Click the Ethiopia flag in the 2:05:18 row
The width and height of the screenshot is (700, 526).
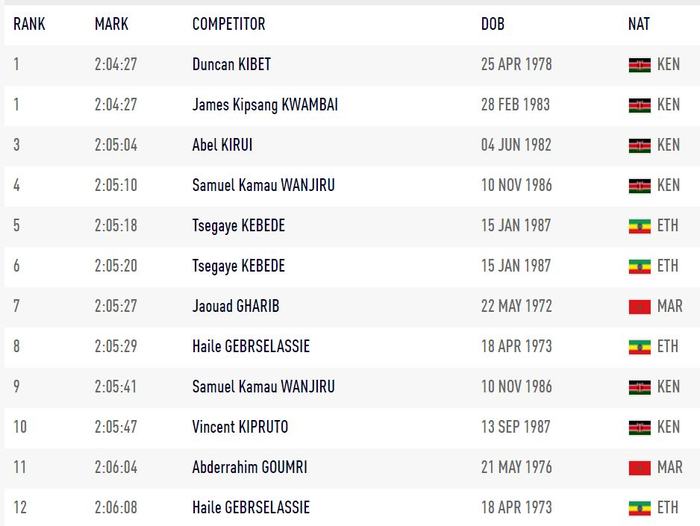[x=639, y=226]
